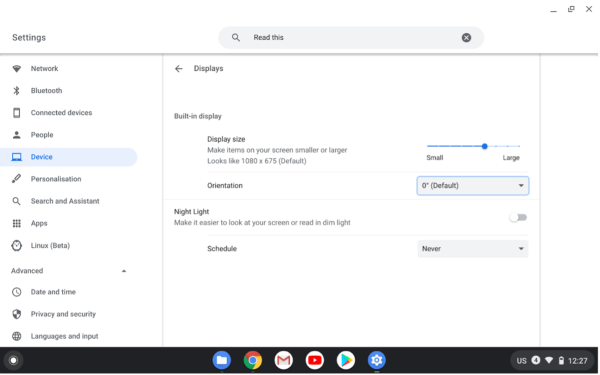Open Privacy and security settings
The width and height of the screenshot is (600, 375).
(63, 314)
